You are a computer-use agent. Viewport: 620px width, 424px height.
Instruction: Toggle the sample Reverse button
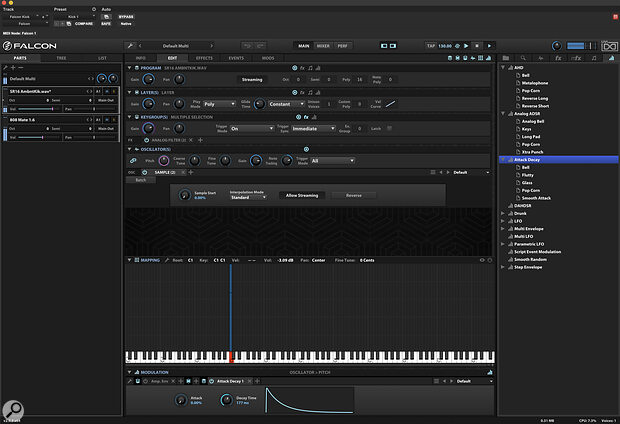[353, 195]
